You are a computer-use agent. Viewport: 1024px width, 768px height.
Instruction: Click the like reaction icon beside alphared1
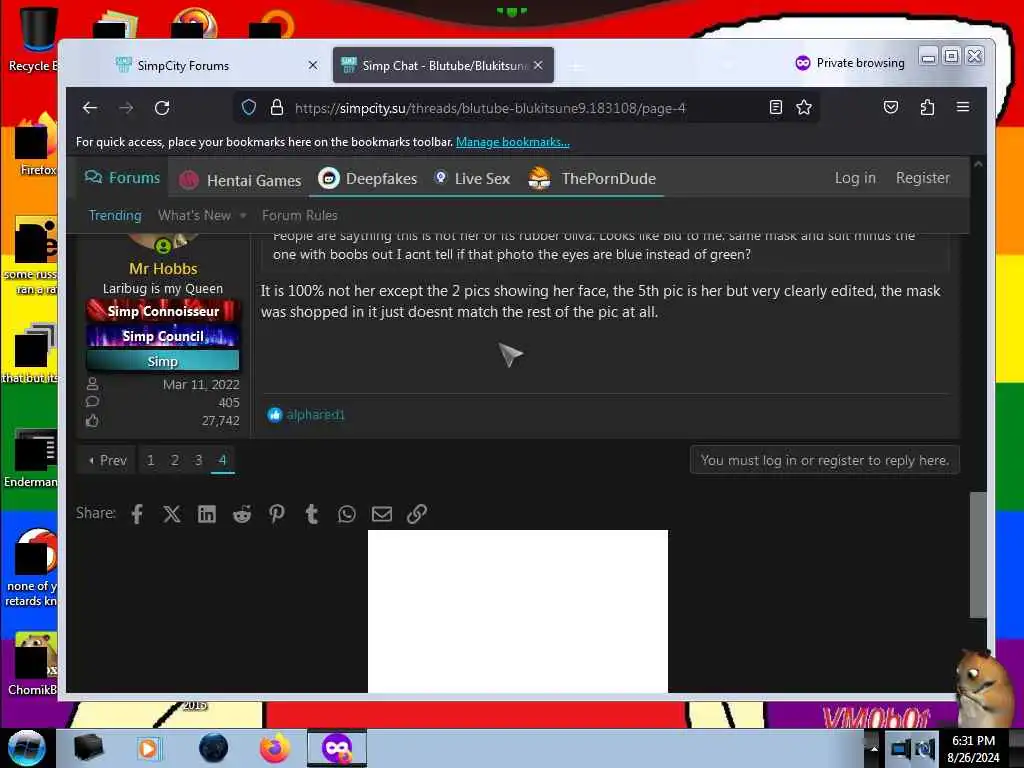tap(274, 415)
